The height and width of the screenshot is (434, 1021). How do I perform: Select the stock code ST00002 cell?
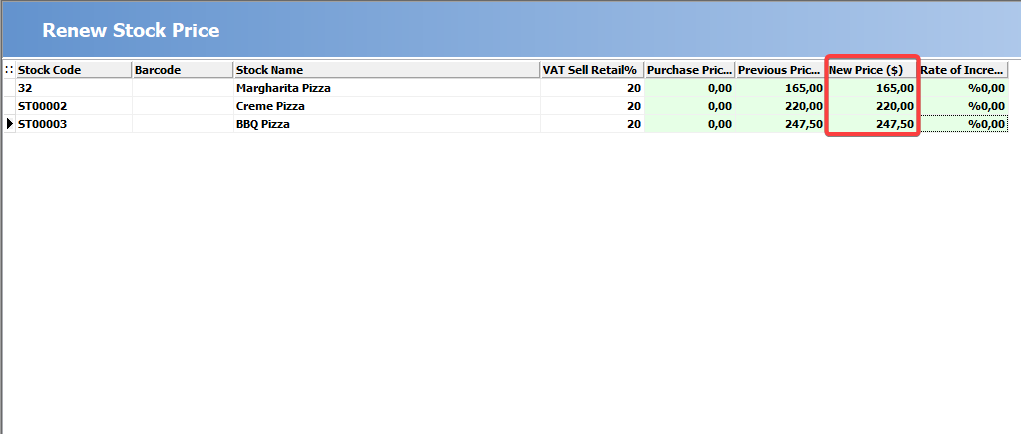point(74,105)
